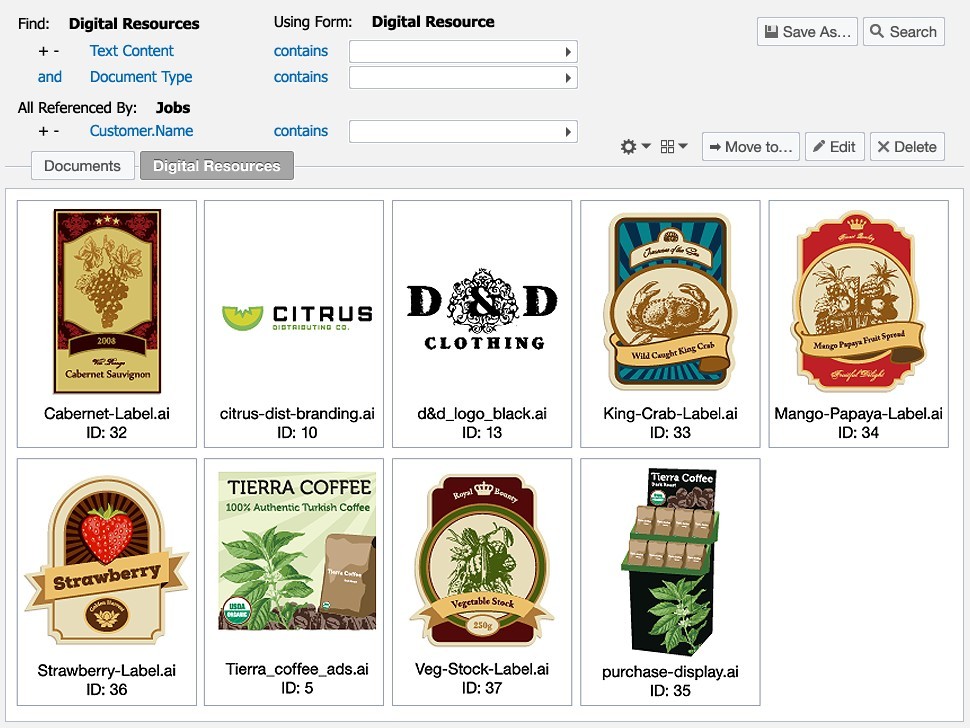
Task: Click the Edit button
Action: tap(835, 147)
